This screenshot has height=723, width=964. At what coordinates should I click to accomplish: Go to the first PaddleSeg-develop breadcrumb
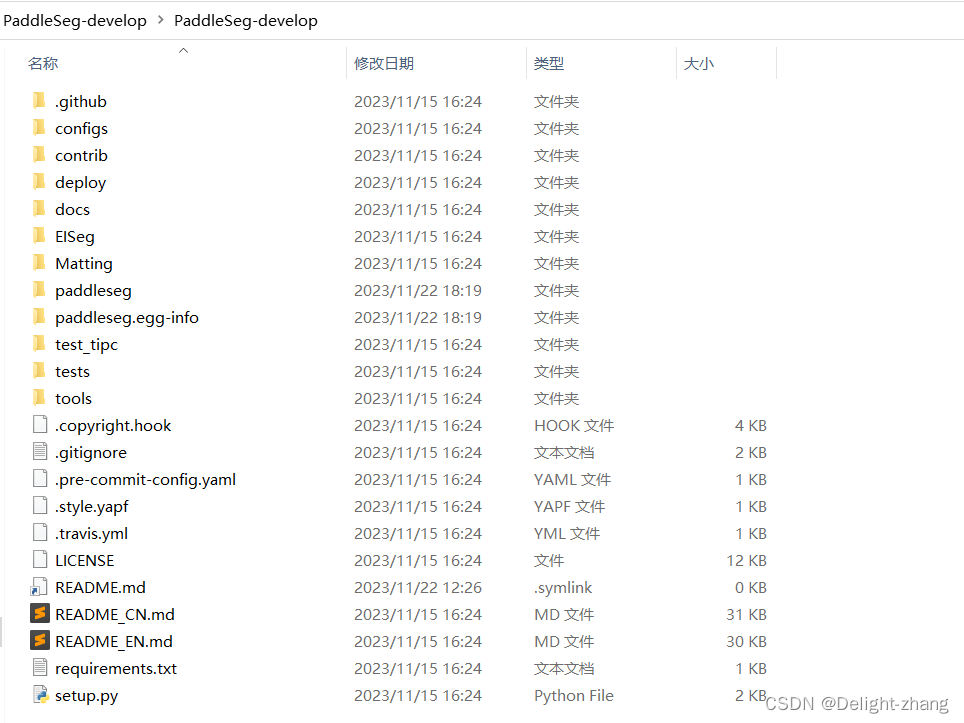click(75, 21)
